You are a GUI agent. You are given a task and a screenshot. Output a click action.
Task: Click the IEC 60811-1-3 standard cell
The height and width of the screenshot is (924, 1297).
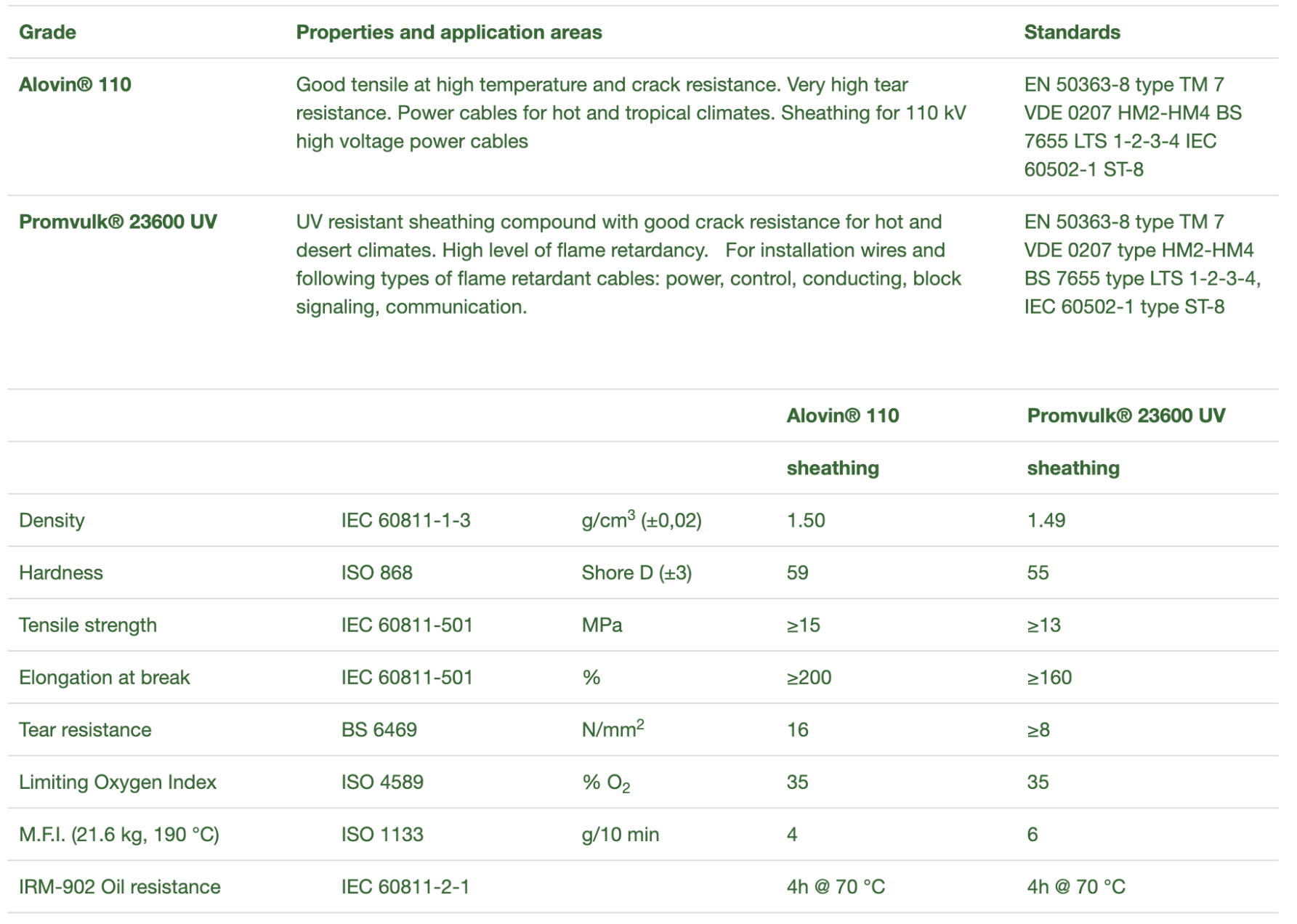405,521
